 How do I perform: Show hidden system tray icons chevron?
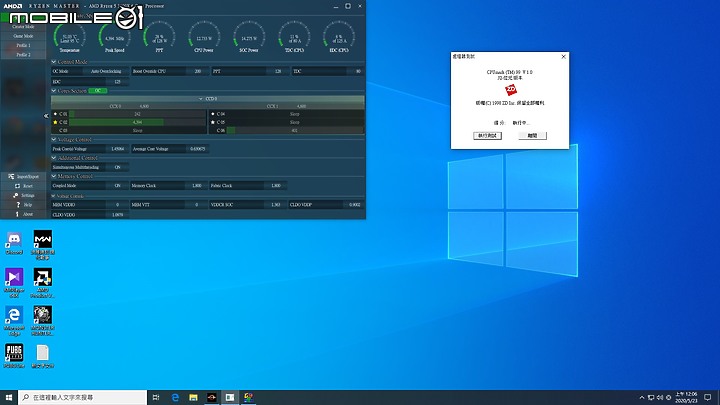(x=642, y=397)
